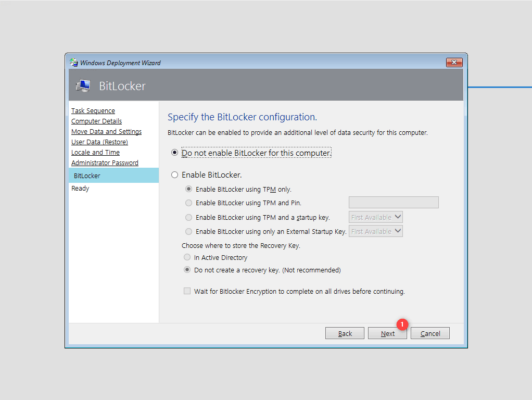The height and width of the screenshot is (400, 532).
Task: Select Do not enable BitLocker option
Action: tap(174, 153)
